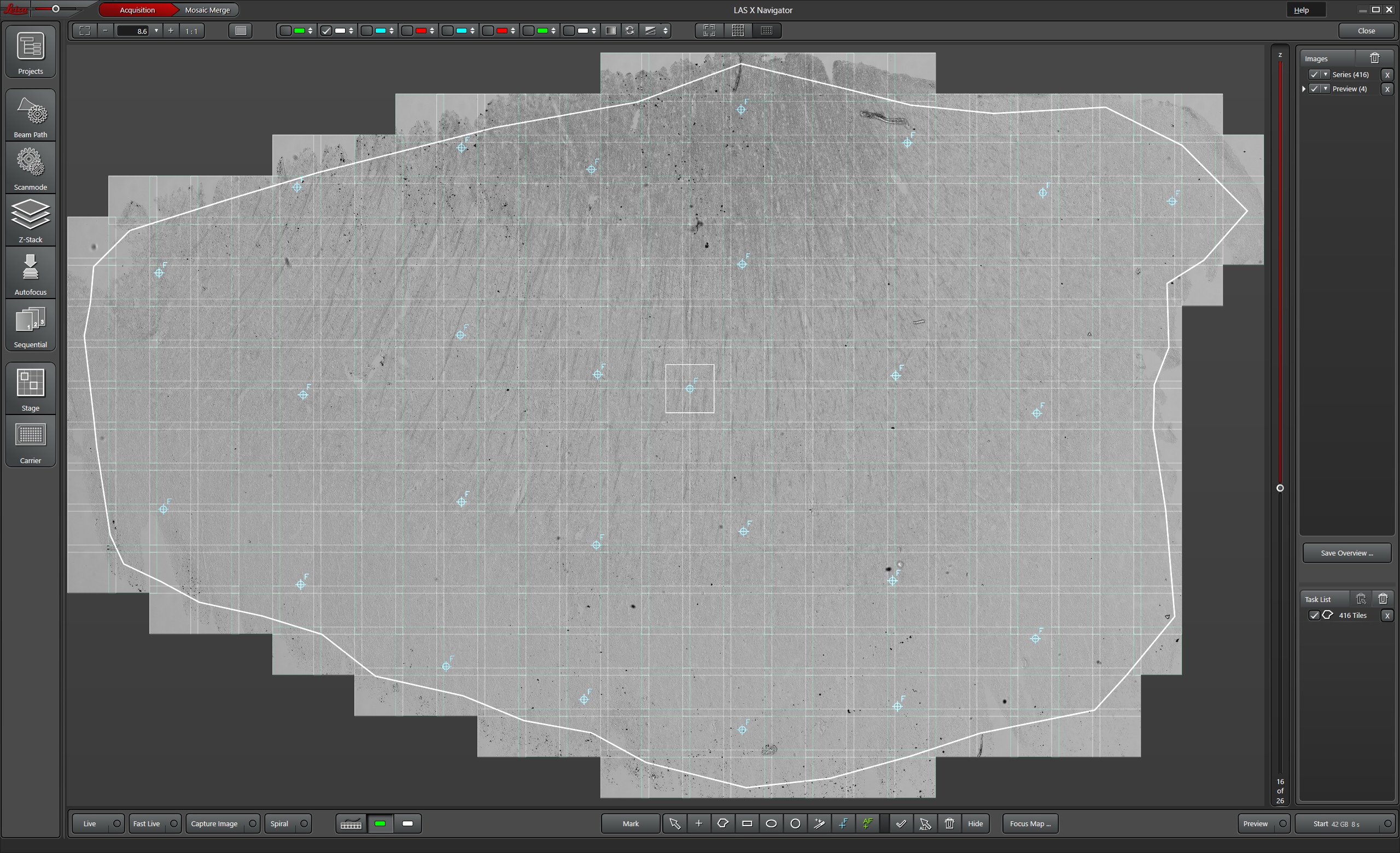Viewport: 1400px width, 853px height.
Task: Click the zoom value field 8.6
Action: [133, 31]
